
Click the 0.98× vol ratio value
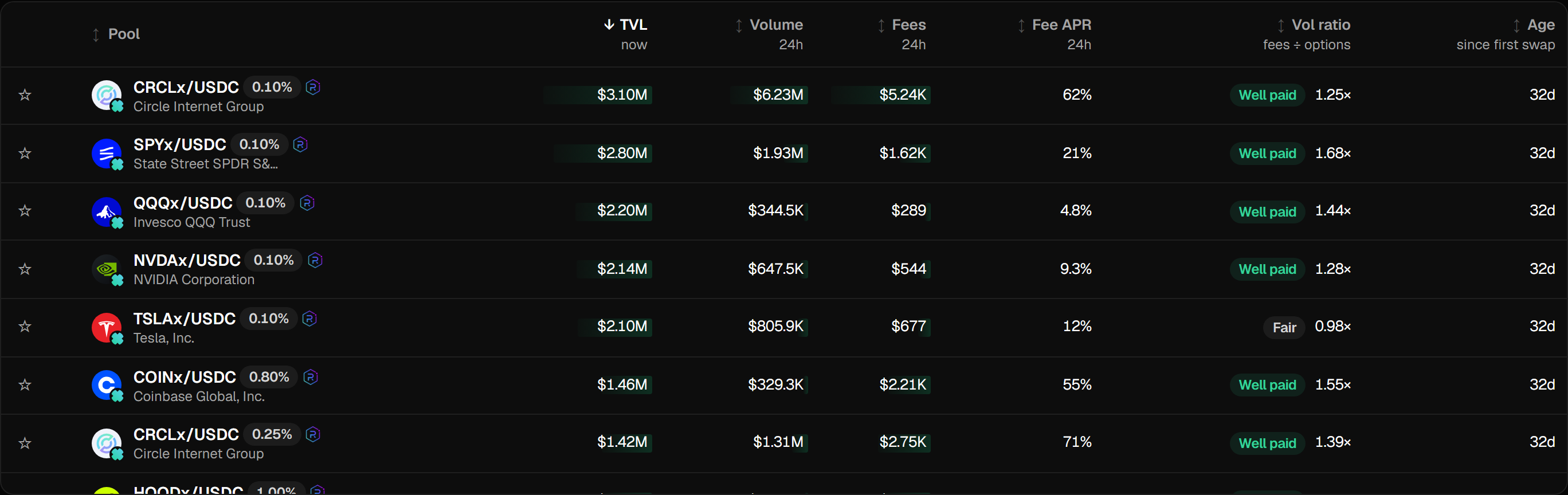click(x=1333, y=327)
